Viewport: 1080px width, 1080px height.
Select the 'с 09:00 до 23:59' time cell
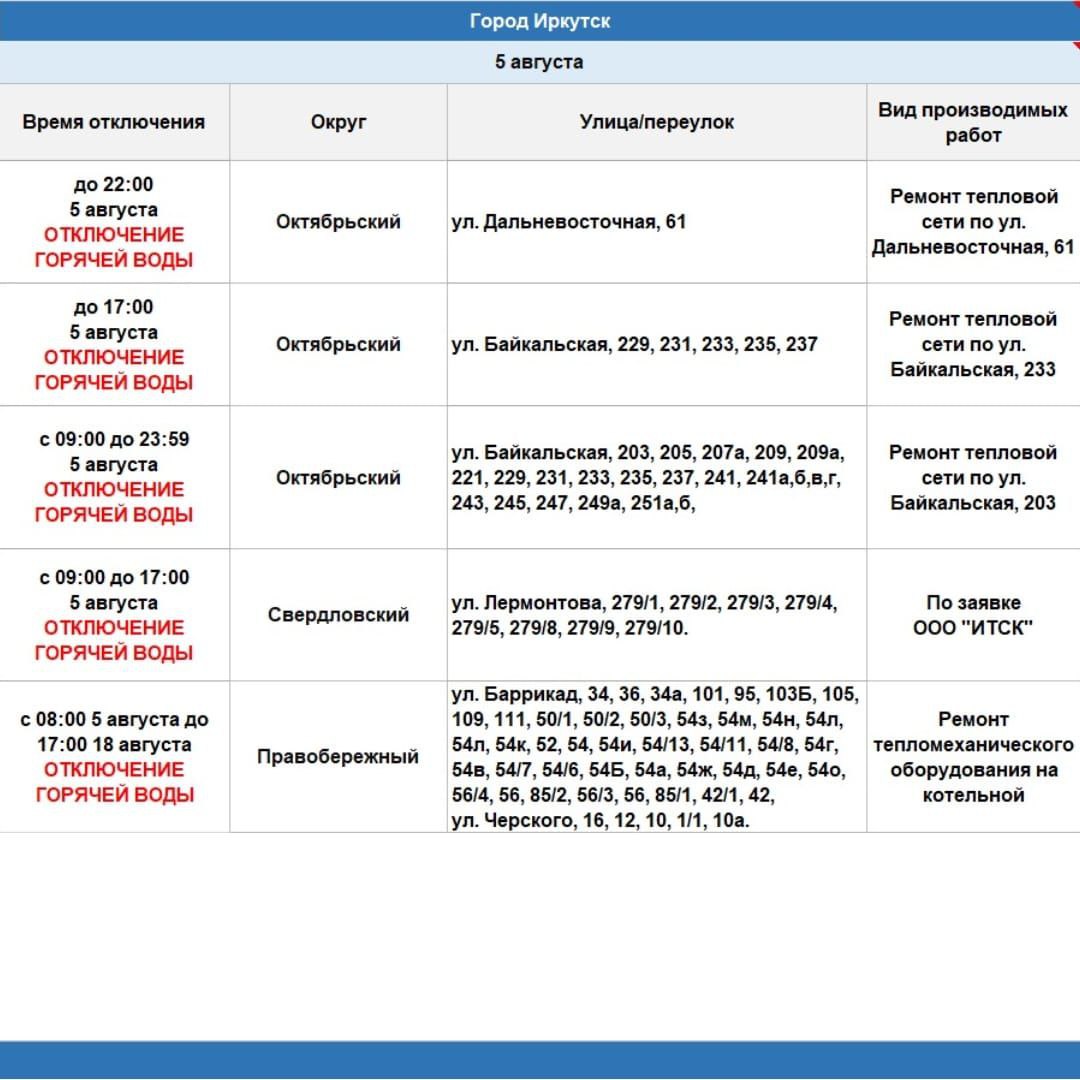(x=114, y=477)
